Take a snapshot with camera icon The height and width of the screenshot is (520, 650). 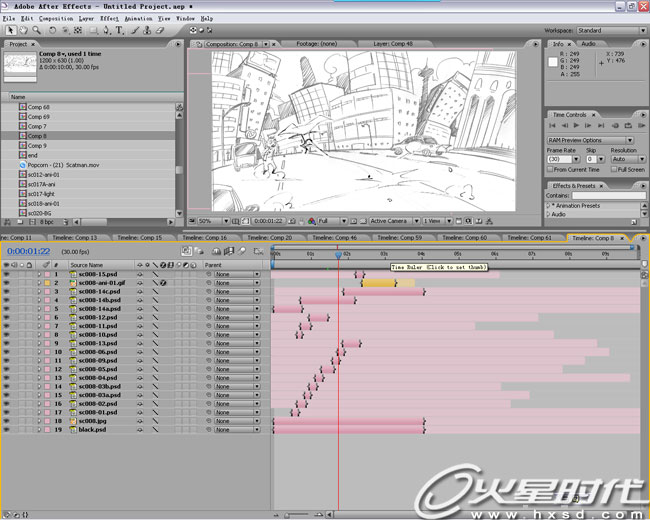[x=292, y=221]
